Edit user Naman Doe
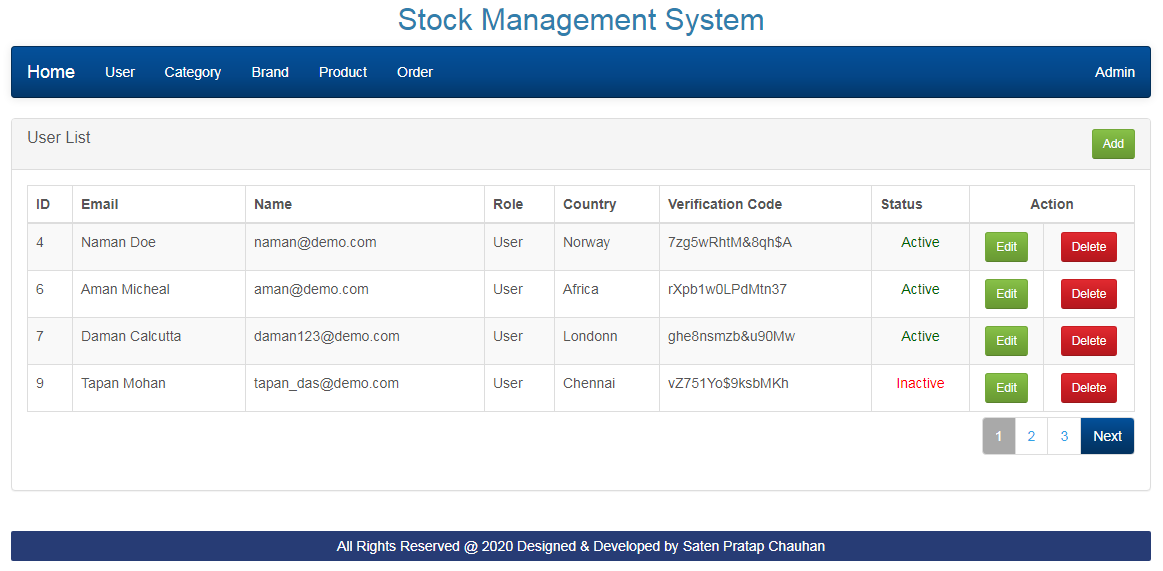This screenshot has width=1163, height=571. (1006, 247)
